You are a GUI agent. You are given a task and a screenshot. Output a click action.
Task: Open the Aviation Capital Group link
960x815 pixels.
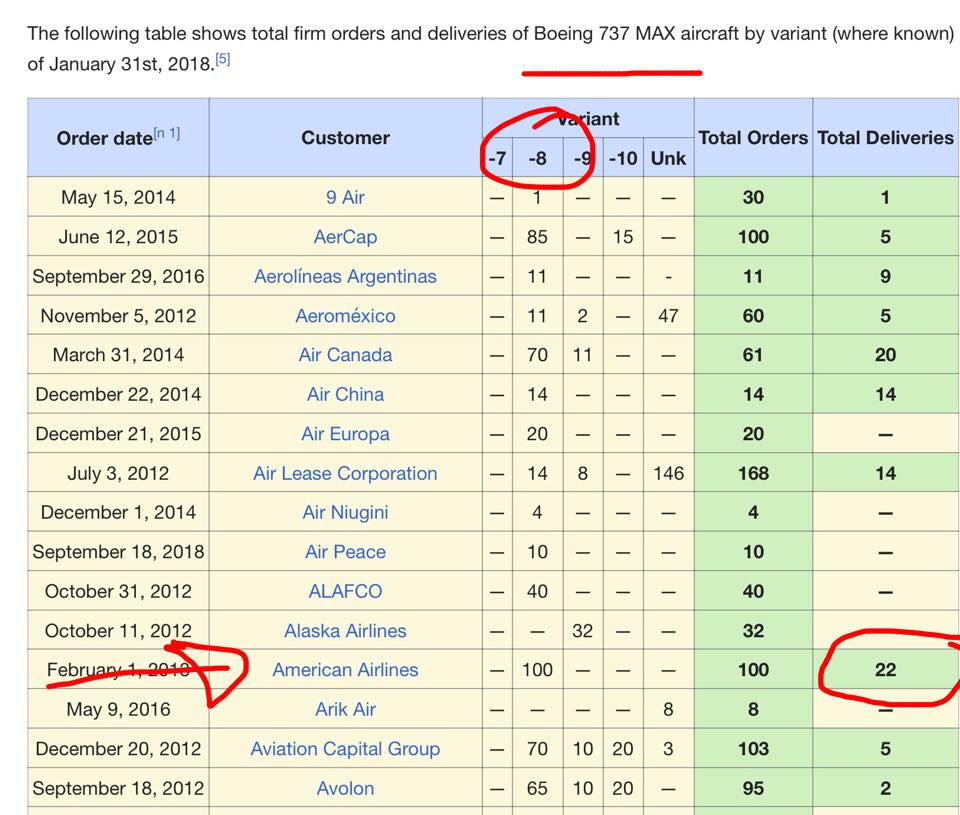coord(345,749)
